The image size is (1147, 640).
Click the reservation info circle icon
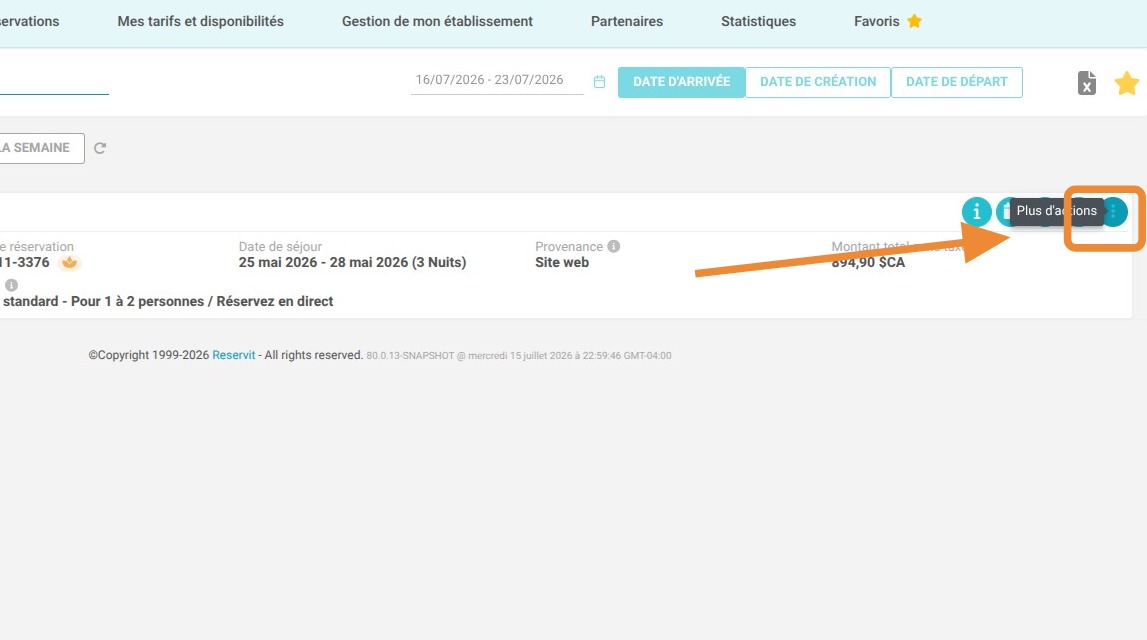pyautogui.click(x=977, y=212)
